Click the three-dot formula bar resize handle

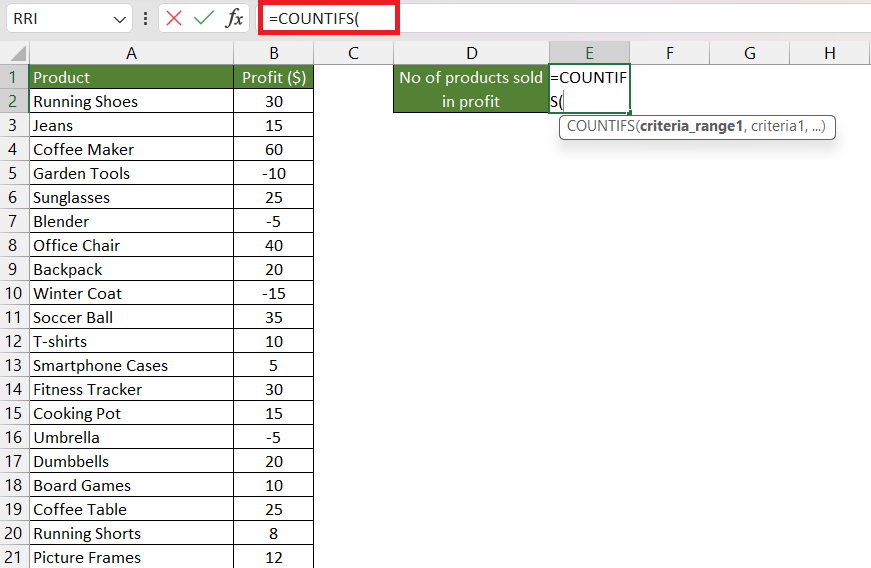[x=146, y=19]
